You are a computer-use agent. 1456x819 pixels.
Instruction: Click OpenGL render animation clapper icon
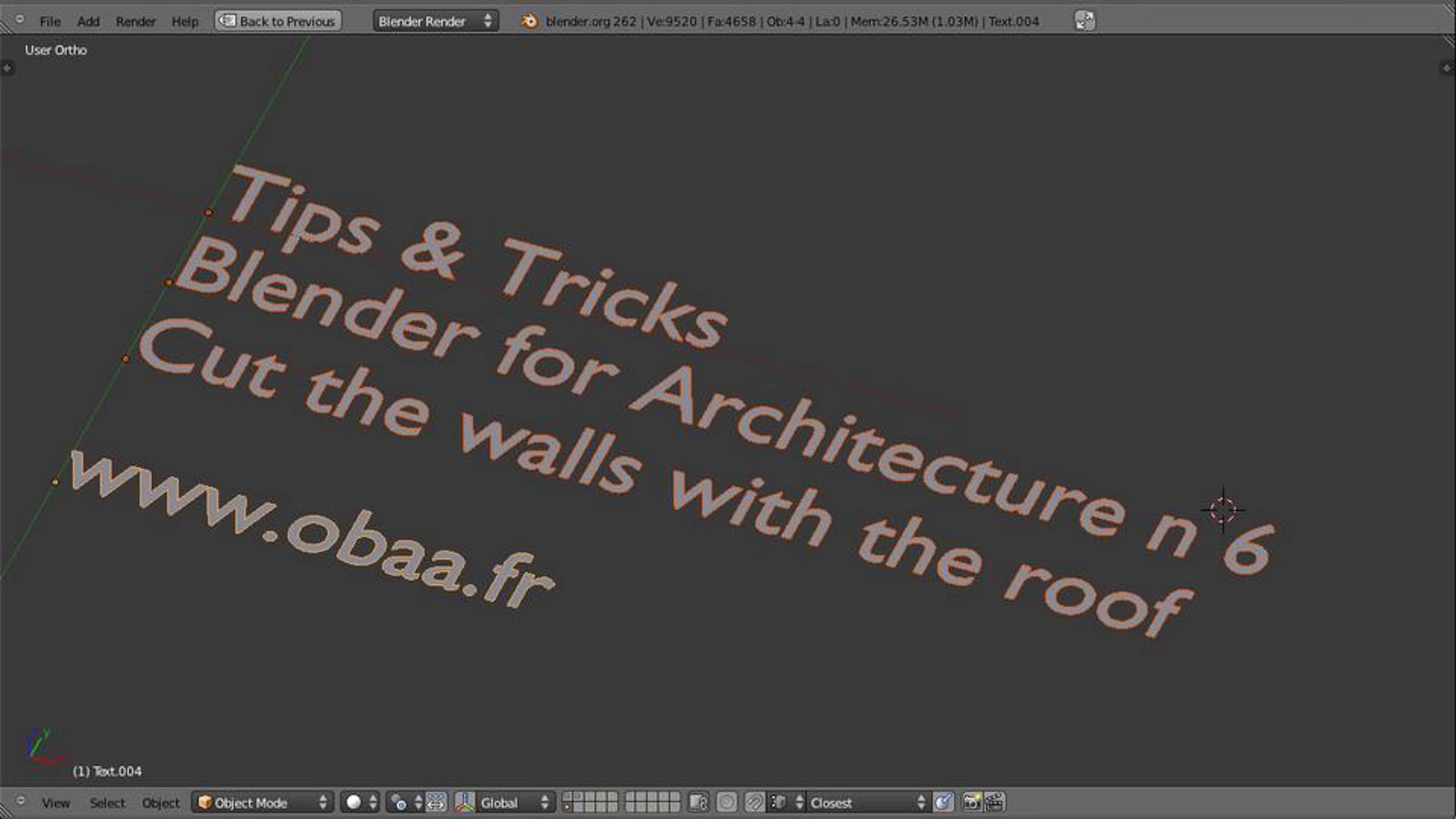(x=994, y=803)
